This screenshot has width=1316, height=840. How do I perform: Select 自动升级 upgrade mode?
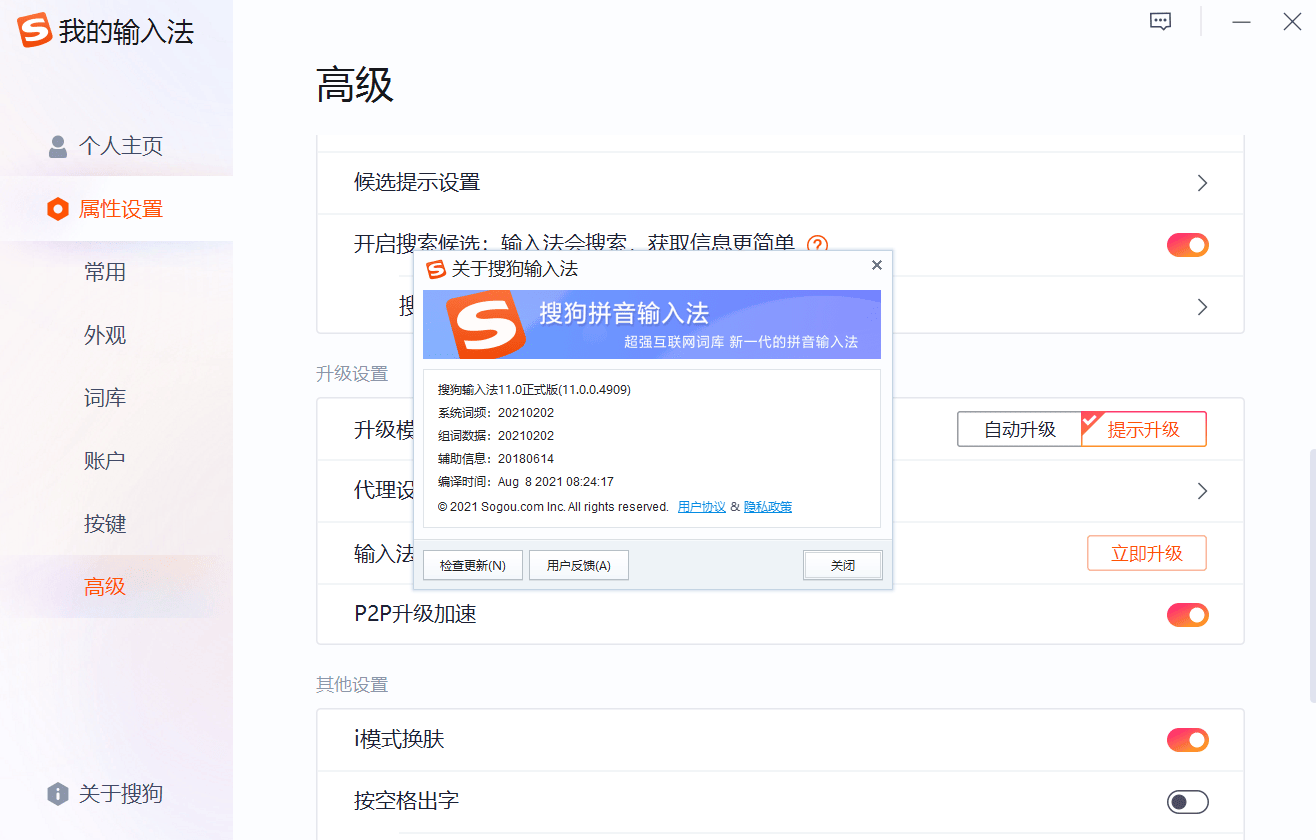(1020, 429)
